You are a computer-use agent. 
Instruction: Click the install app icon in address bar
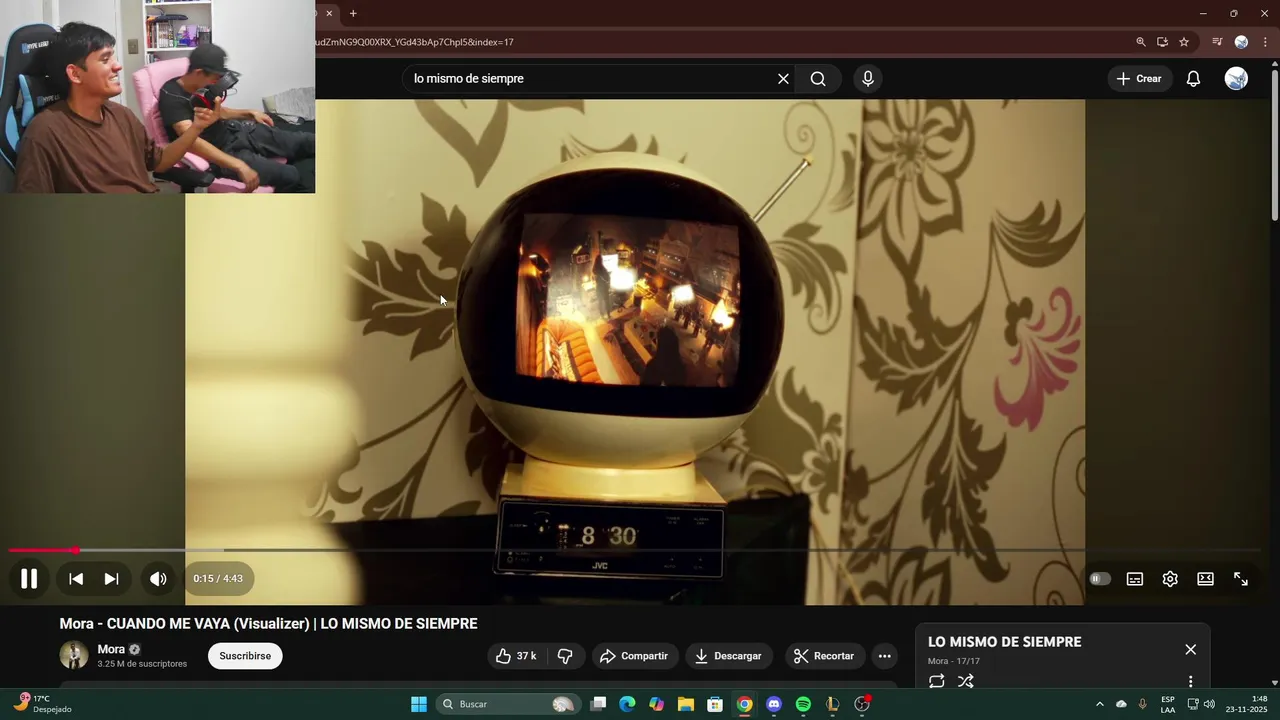tap(1162, 42)
